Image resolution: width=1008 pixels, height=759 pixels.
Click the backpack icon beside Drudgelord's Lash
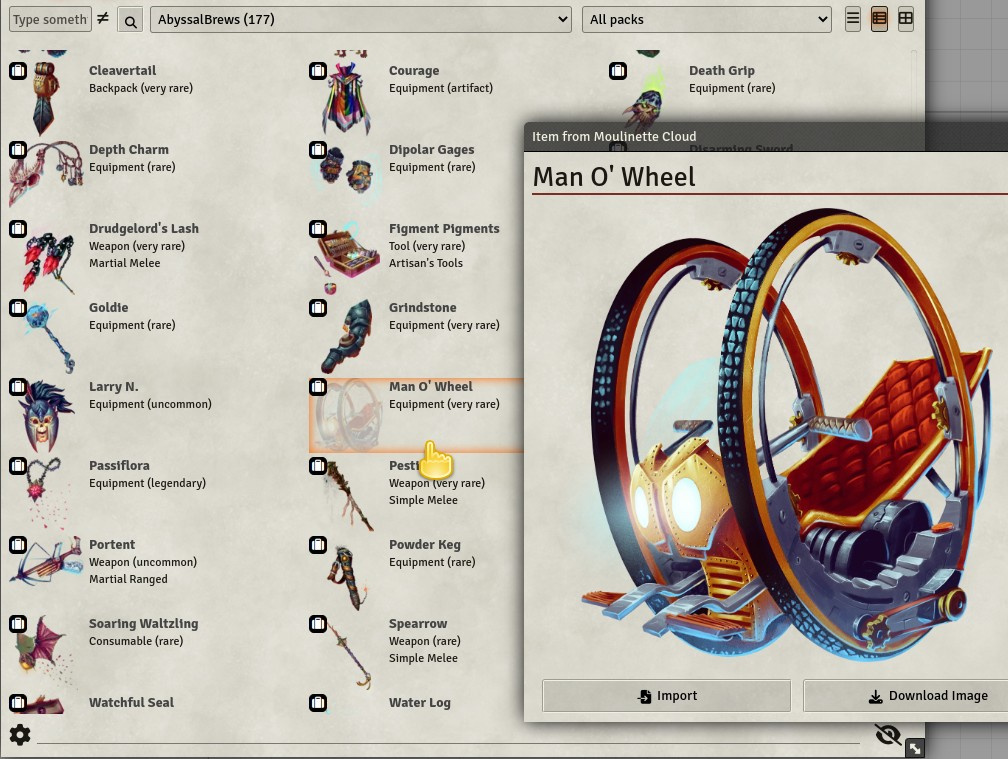tap(18, 229)
